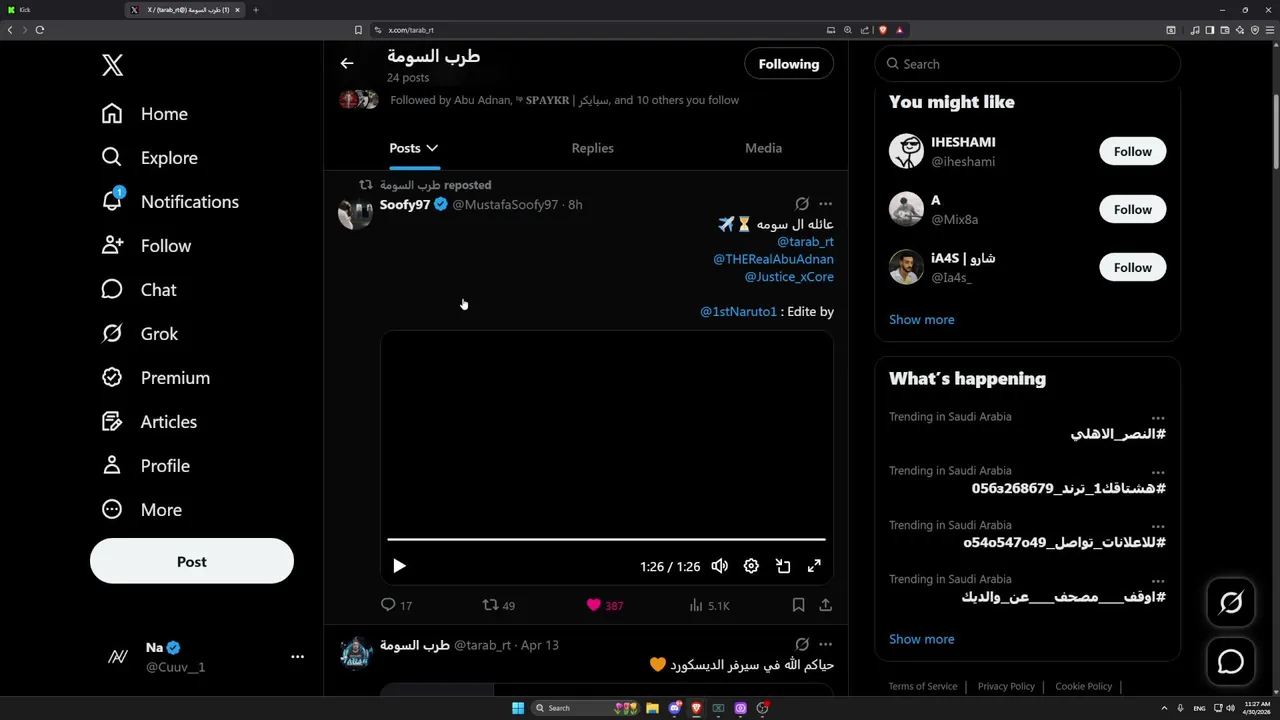Click the browser address bar URL
The height and width of the screenshot is (720, 1280).
click(x=411, y=30)
